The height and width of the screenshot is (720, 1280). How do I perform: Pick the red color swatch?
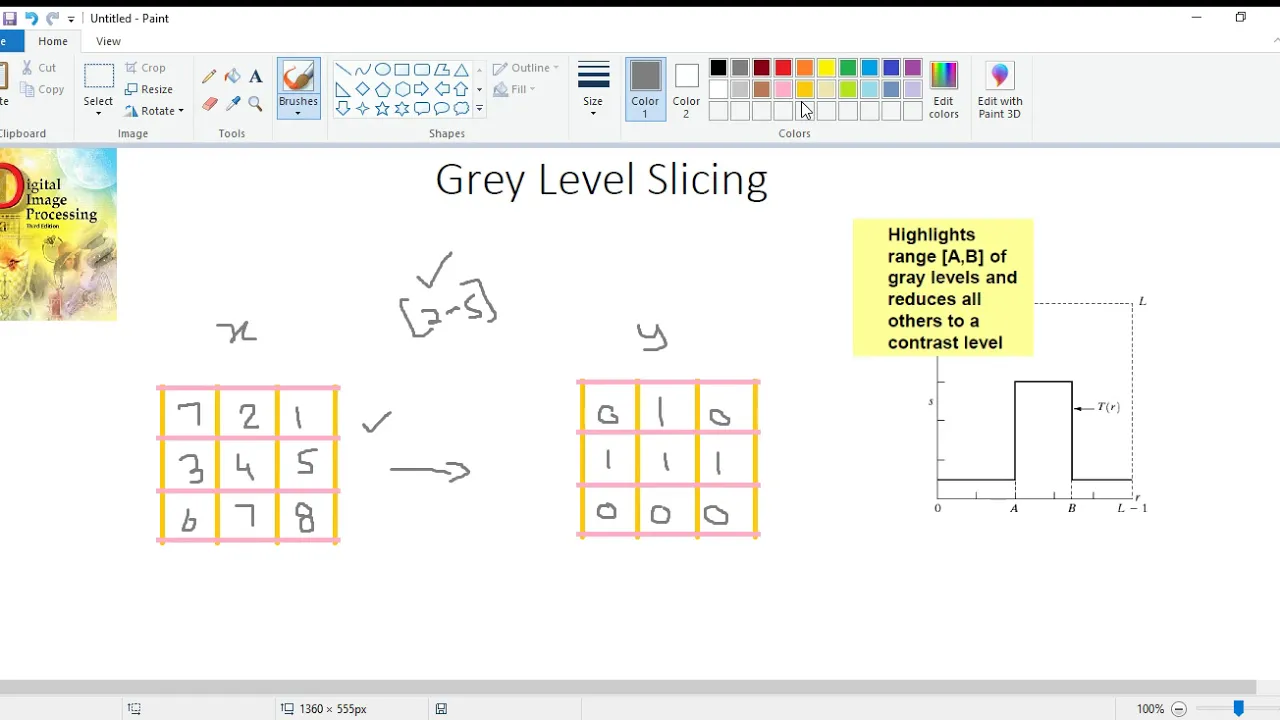(783, 68)
